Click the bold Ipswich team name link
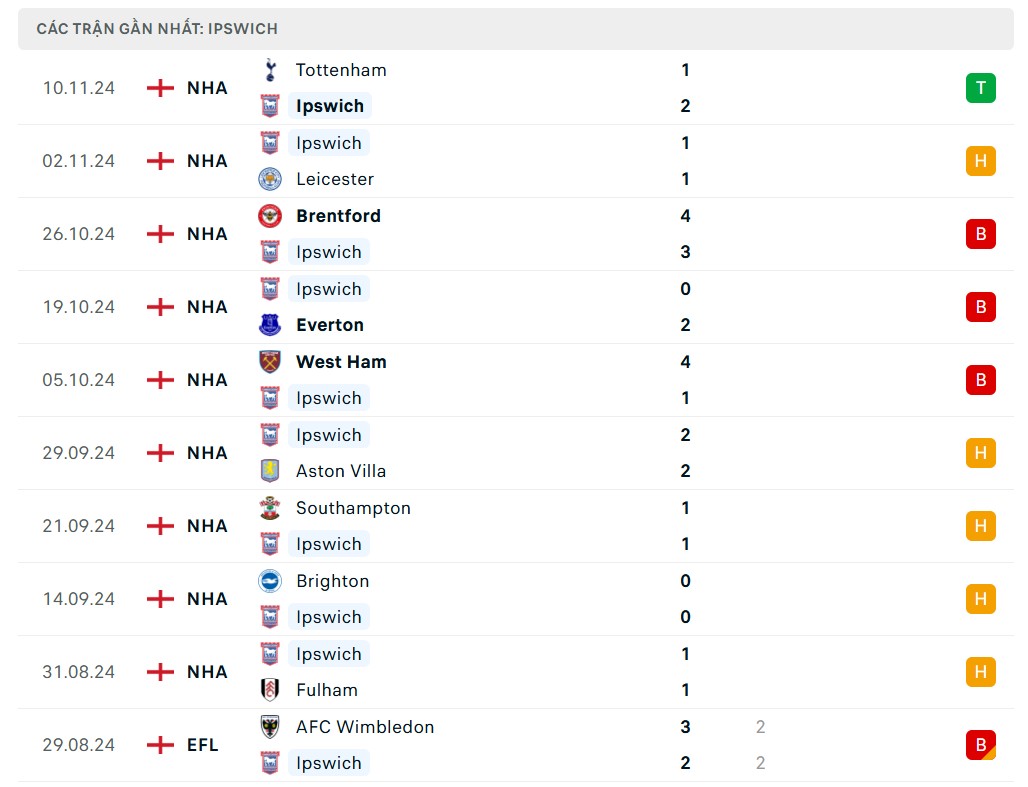This screenshot has width=1028, height=787. [330, 106]
